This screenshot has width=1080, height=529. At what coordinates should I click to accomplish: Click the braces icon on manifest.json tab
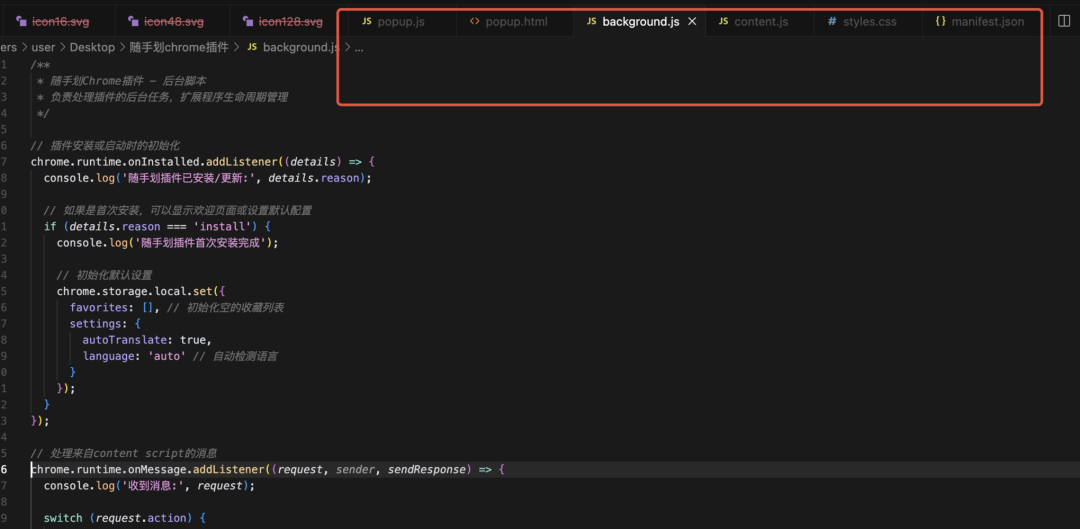pos(940,21)
